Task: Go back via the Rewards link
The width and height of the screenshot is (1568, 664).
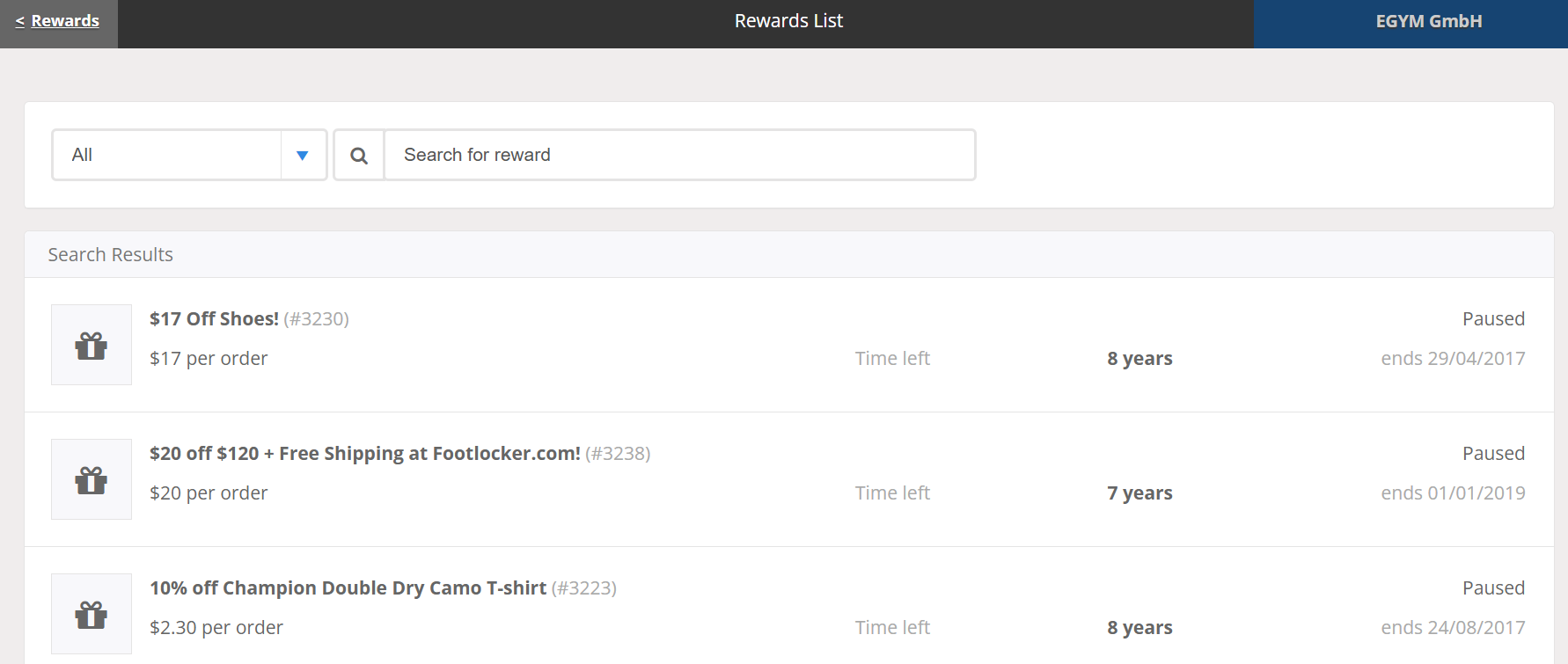Action: (x=58, y=21)
